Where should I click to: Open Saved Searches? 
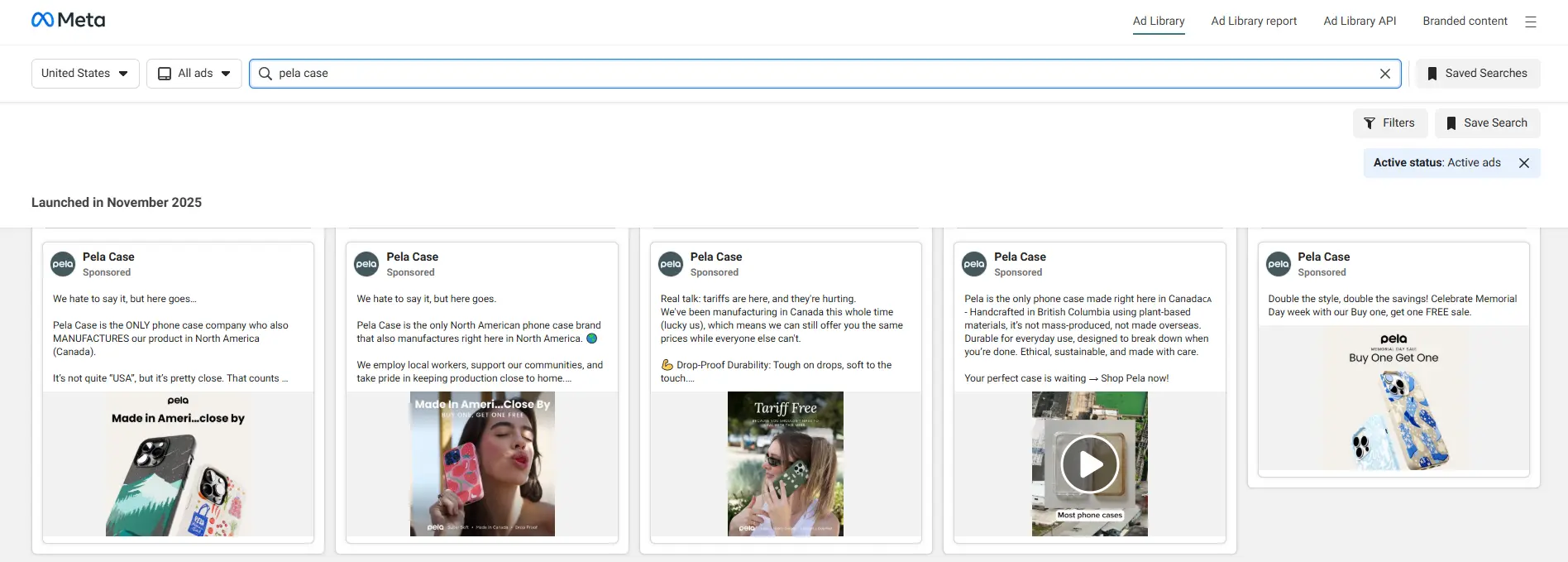tap(1478, 74)
